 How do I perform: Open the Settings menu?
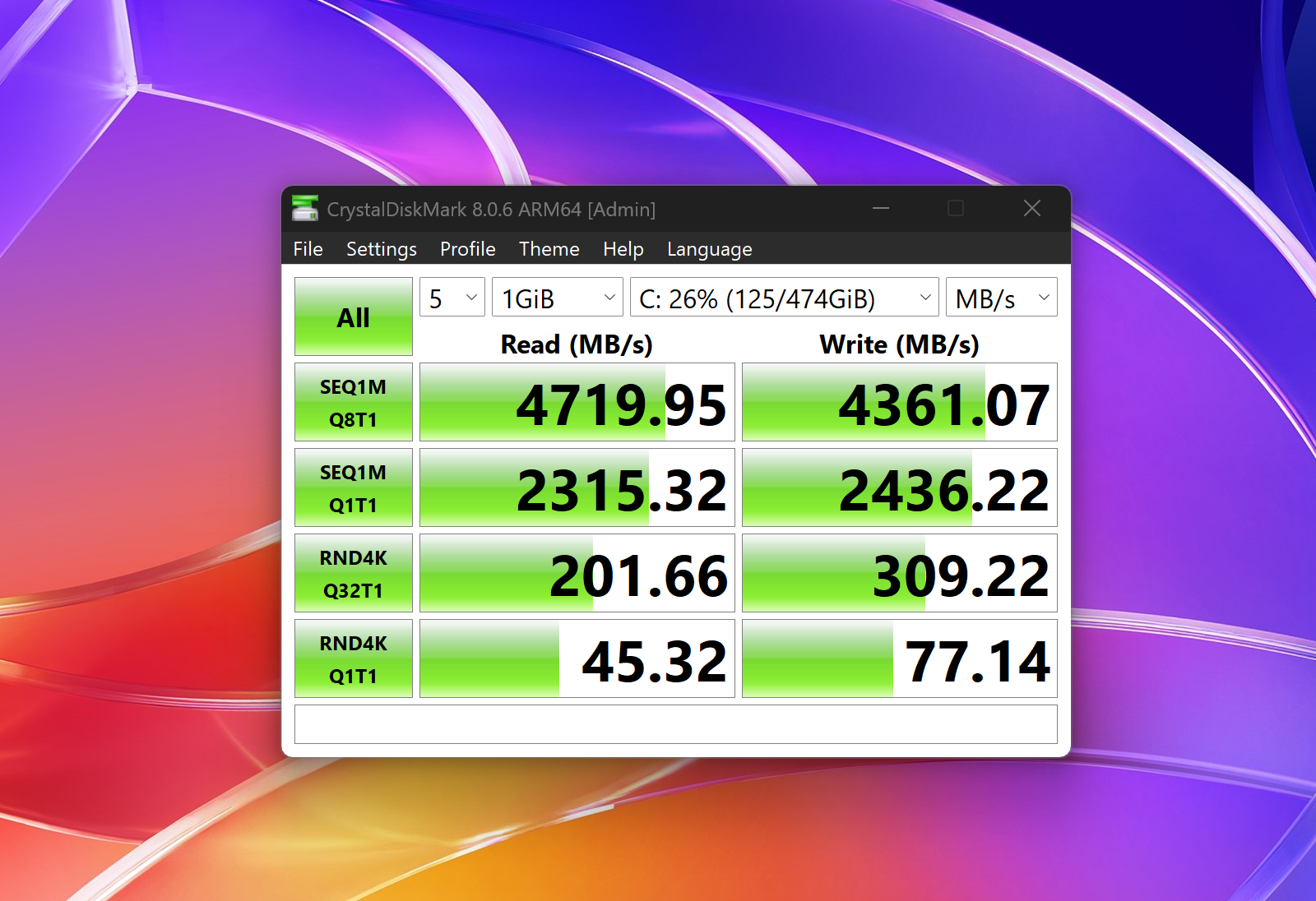click(x=381, y=249)
